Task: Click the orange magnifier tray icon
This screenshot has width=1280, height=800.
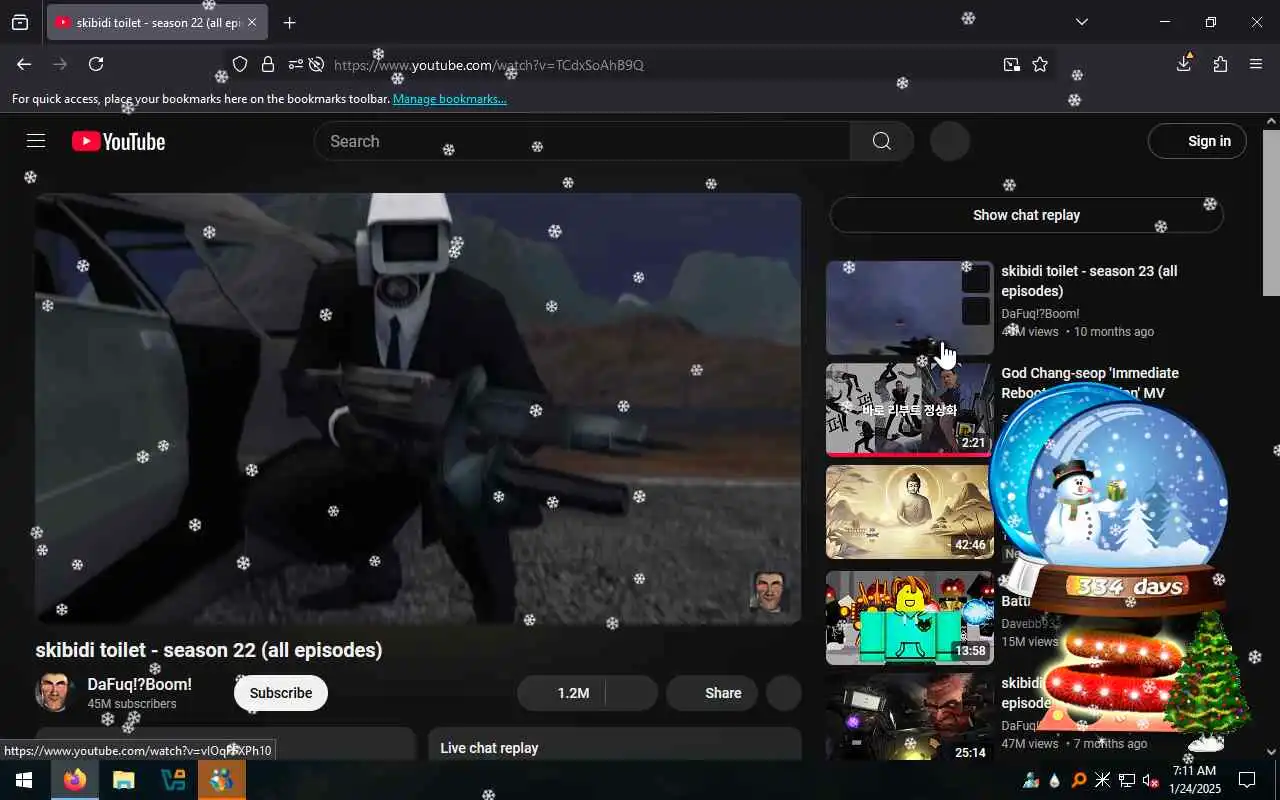Action: point(1079,780)
